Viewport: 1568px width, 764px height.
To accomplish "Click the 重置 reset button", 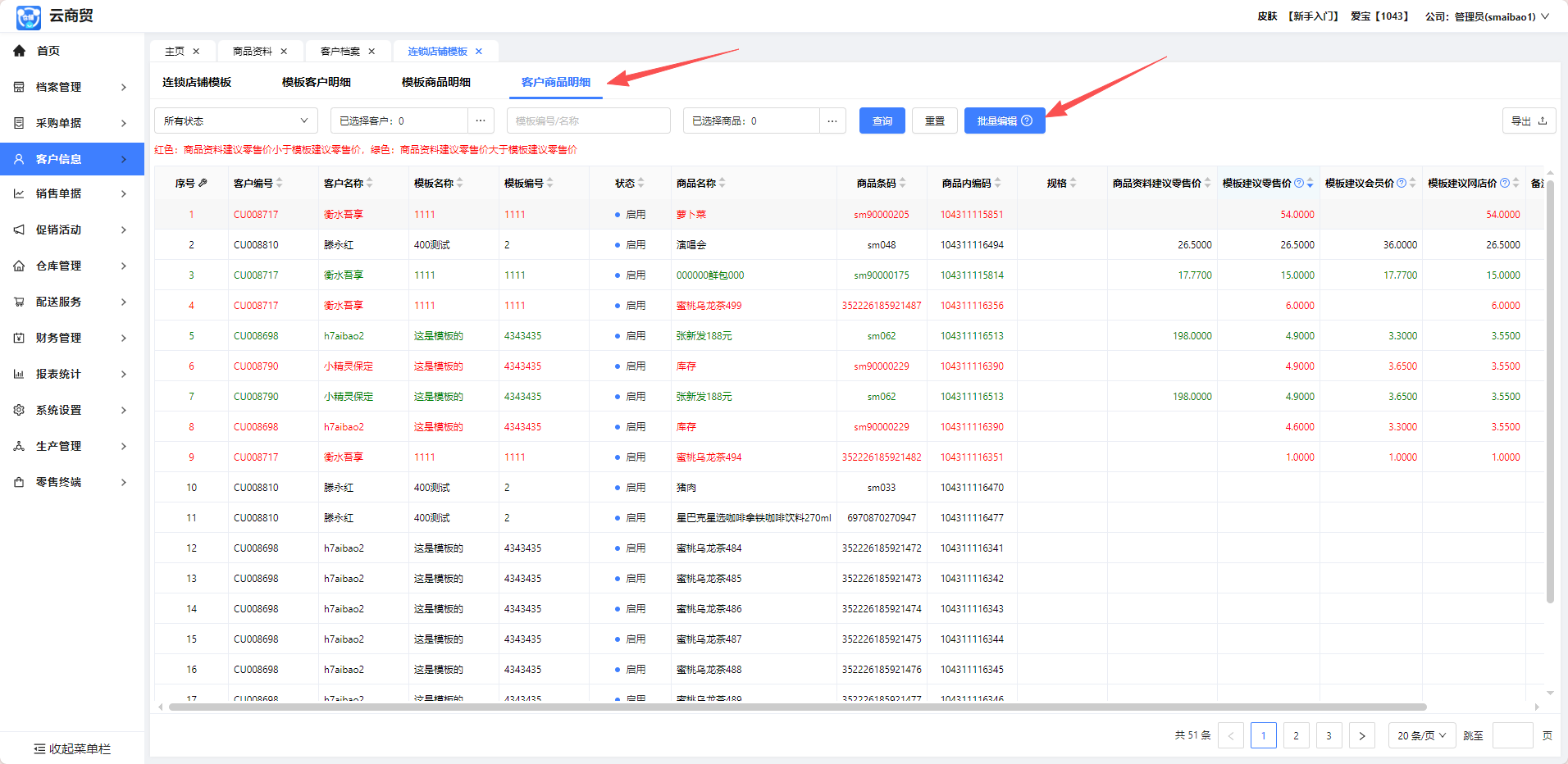I will click(x=935, y=121).
